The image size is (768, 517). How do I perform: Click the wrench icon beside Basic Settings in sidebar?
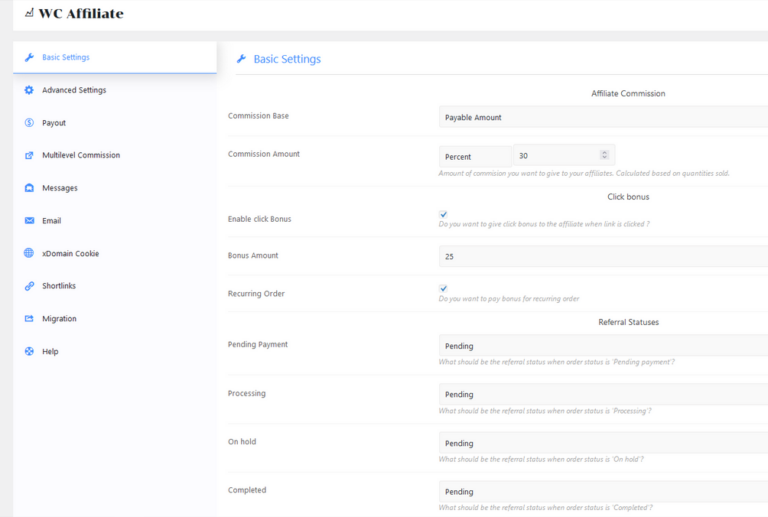[29, 57]
